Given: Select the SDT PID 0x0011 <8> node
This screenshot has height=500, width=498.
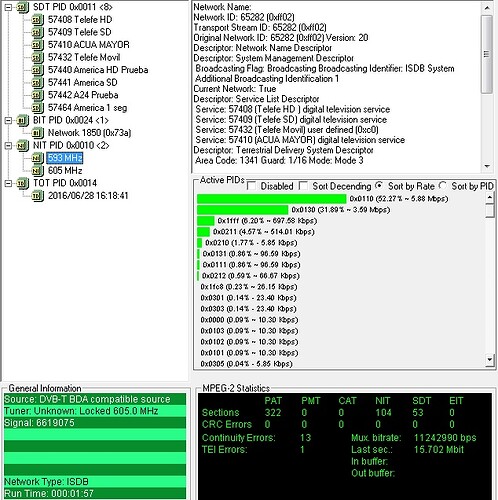Looking at the screenshot, I should pos(73,7).
